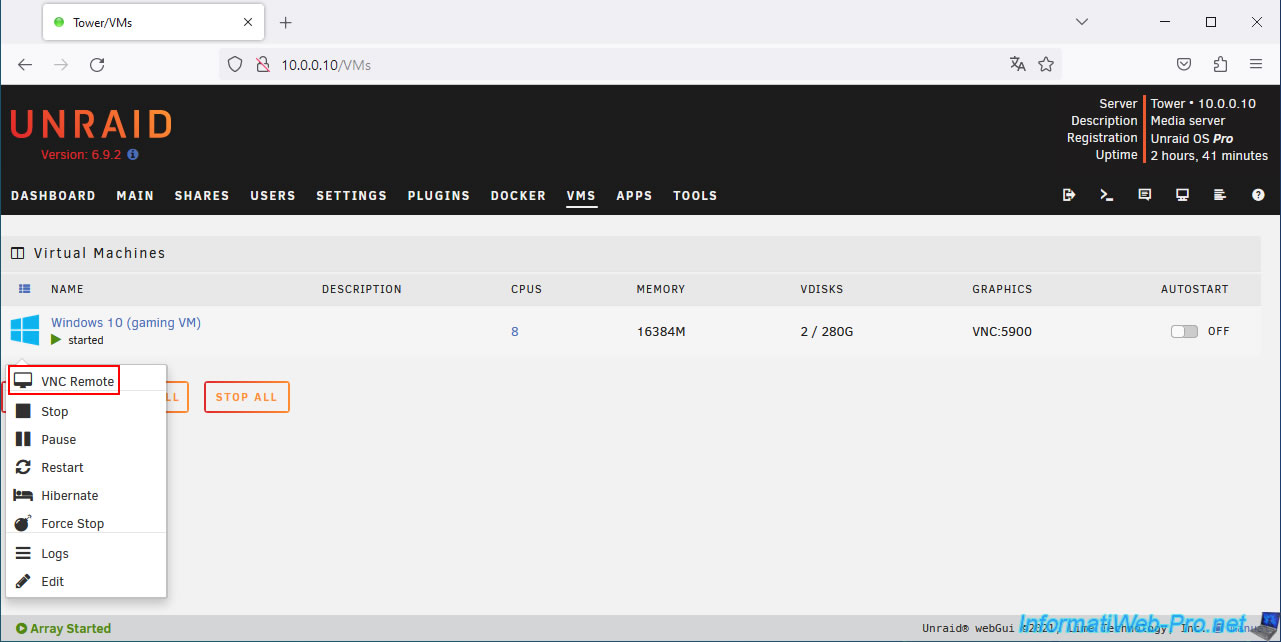Click the address bar showing 10.0.0.10/VMs
The width and height of the screenshot is (1281, 642).
tap(640, 64)
